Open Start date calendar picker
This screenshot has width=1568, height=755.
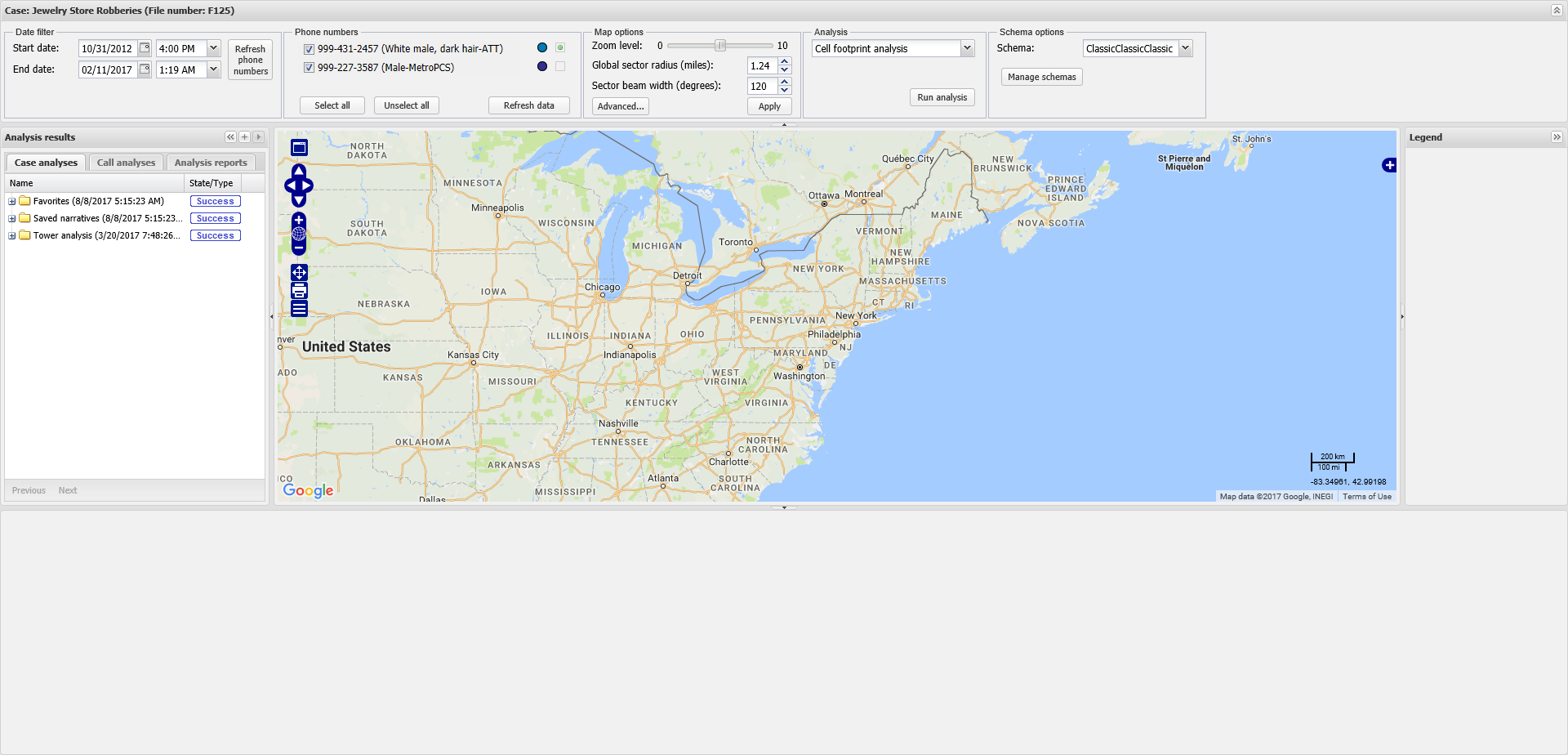tap(145, 48)
